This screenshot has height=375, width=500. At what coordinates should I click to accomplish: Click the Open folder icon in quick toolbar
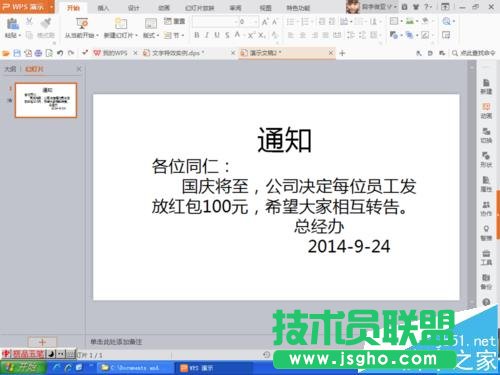(x=6, y=53)
